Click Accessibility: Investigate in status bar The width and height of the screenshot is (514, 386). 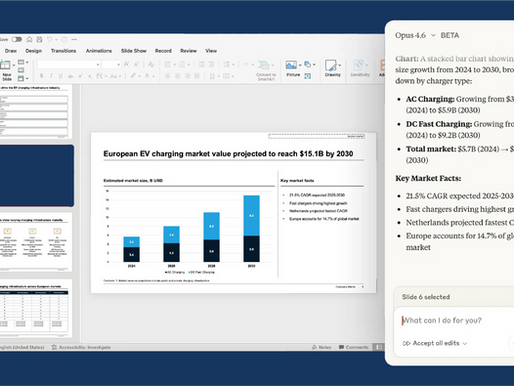tap(81, 347)
